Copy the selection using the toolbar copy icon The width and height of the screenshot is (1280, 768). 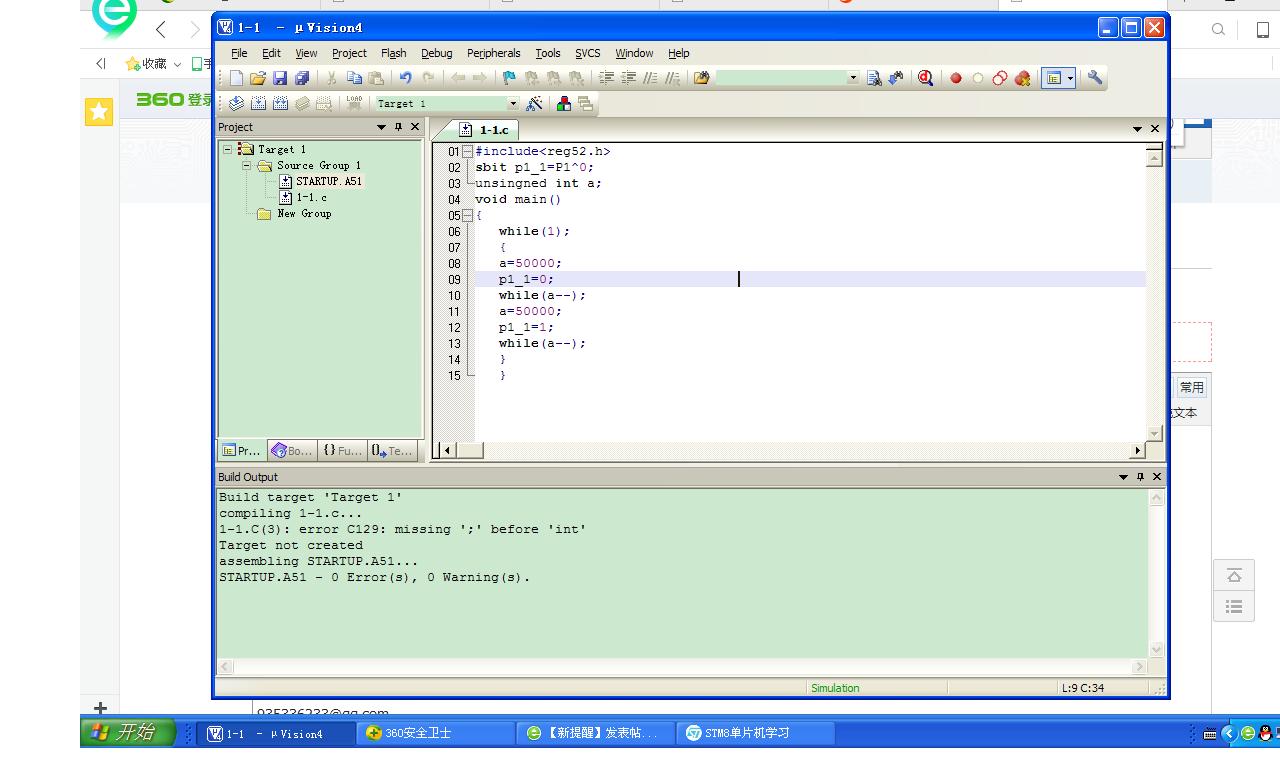click(354, 78)
